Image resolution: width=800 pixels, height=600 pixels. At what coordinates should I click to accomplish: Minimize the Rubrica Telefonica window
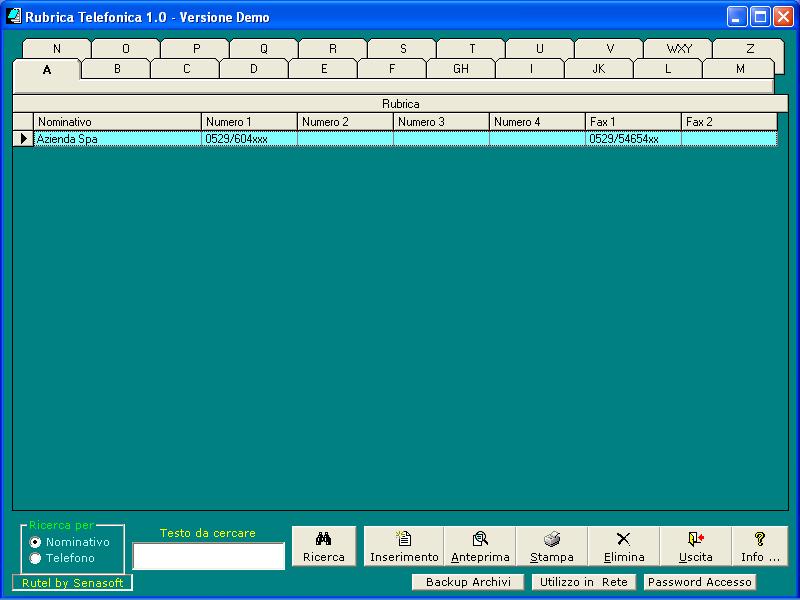click(x=736, y=17)
